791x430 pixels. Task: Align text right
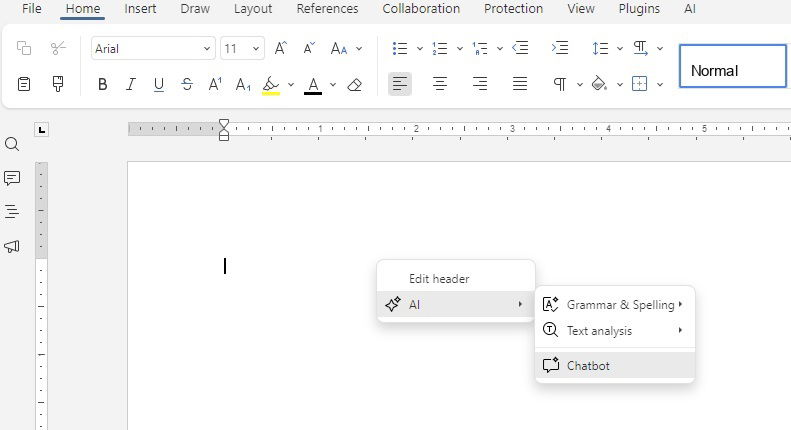tap(480, 84)
